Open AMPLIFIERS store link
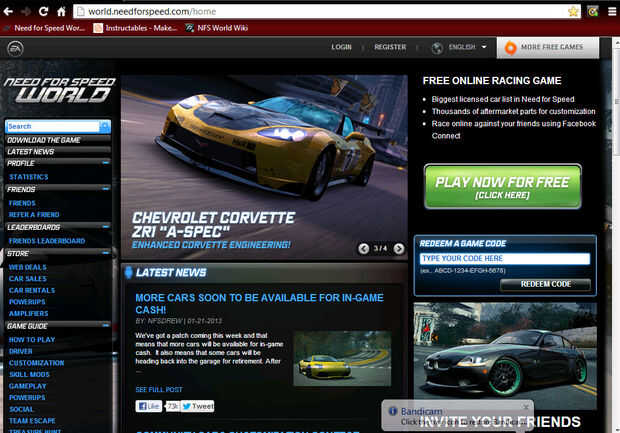This screenshot has height=433, width=620. (x=28, y=314)
